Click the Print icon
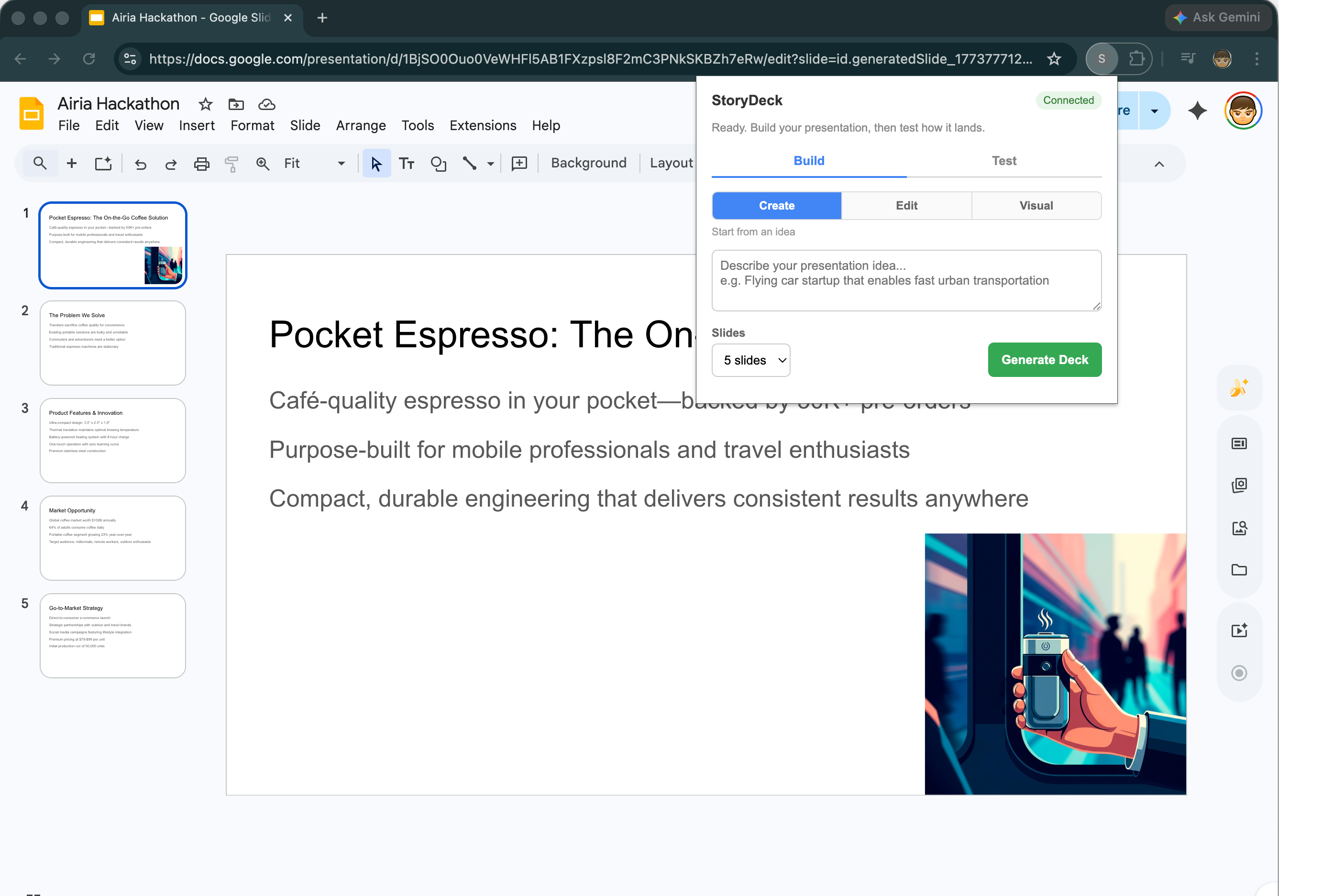The image size is (1344, 896). click(202, 164)
